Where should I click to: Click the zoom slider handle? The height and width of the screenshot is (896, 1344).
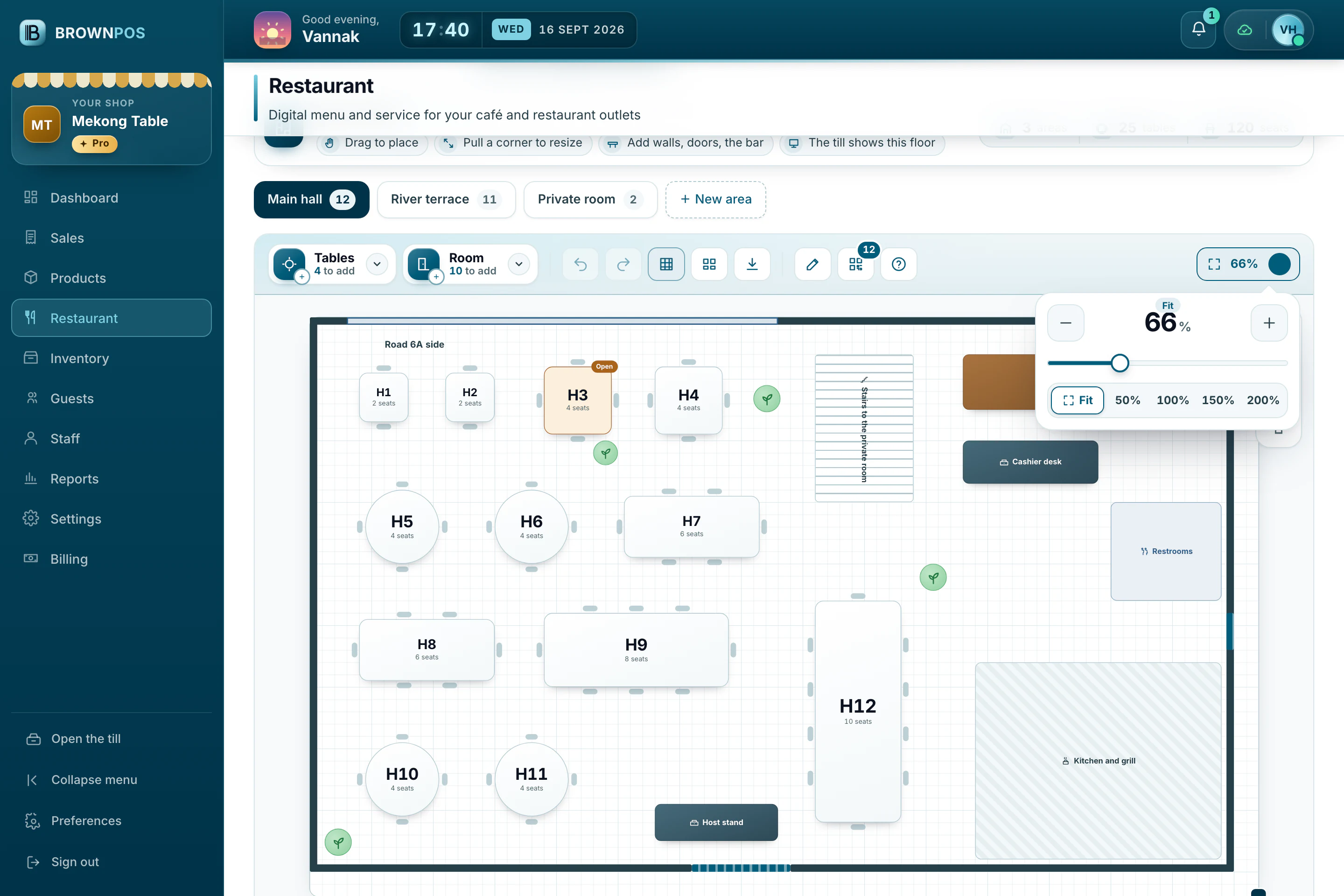coord(1120,363)
